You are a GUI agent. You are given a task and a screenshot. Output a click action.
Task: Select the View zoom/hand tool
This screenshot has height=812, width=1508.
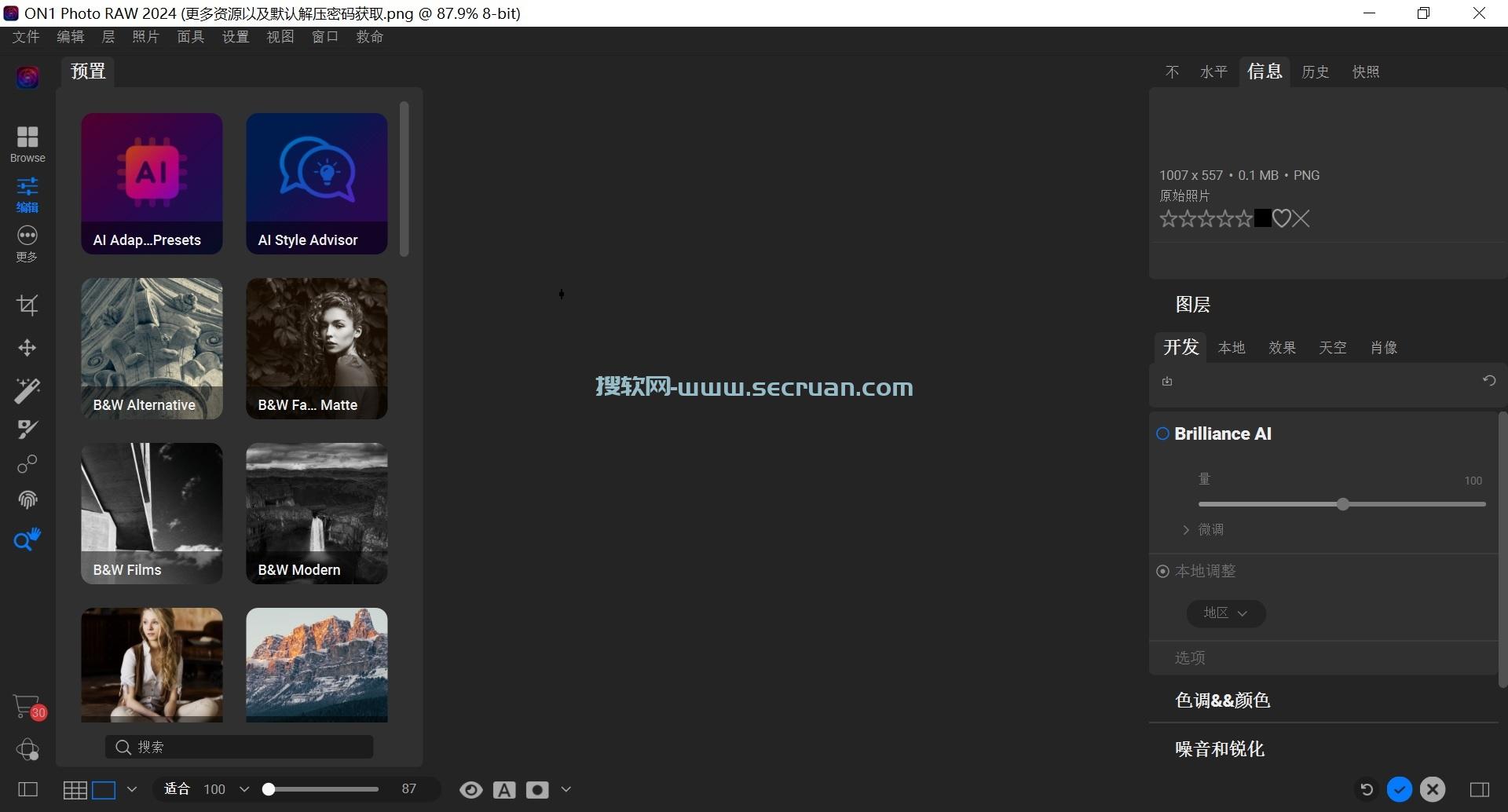tap(27, 540)
